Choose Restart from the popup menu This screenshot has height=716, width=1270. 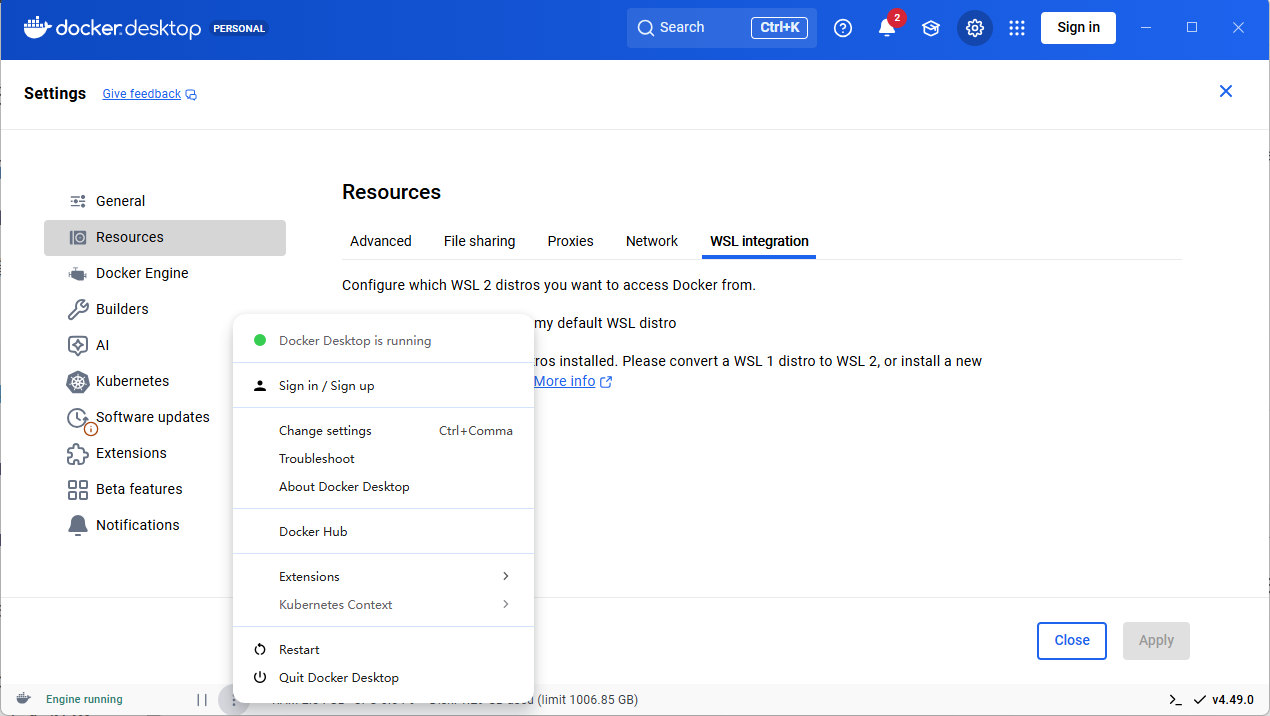(x=383, y=649)
